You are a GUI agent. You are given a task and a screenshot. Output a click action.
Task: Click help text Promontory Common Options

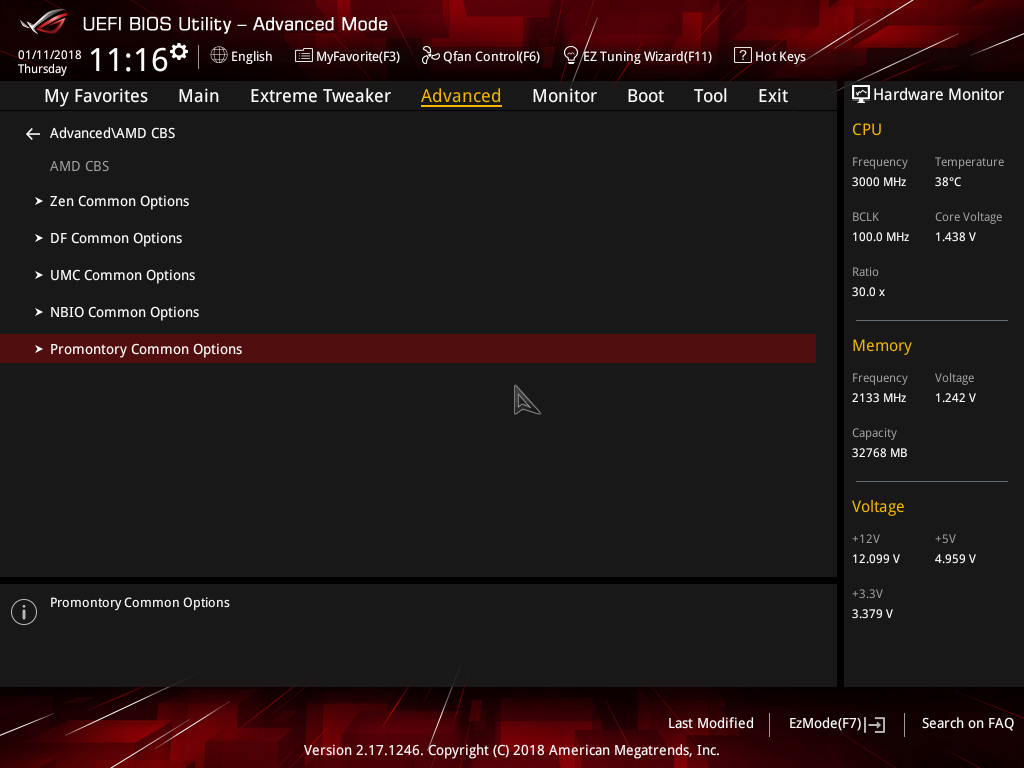[x=140, y=603]
